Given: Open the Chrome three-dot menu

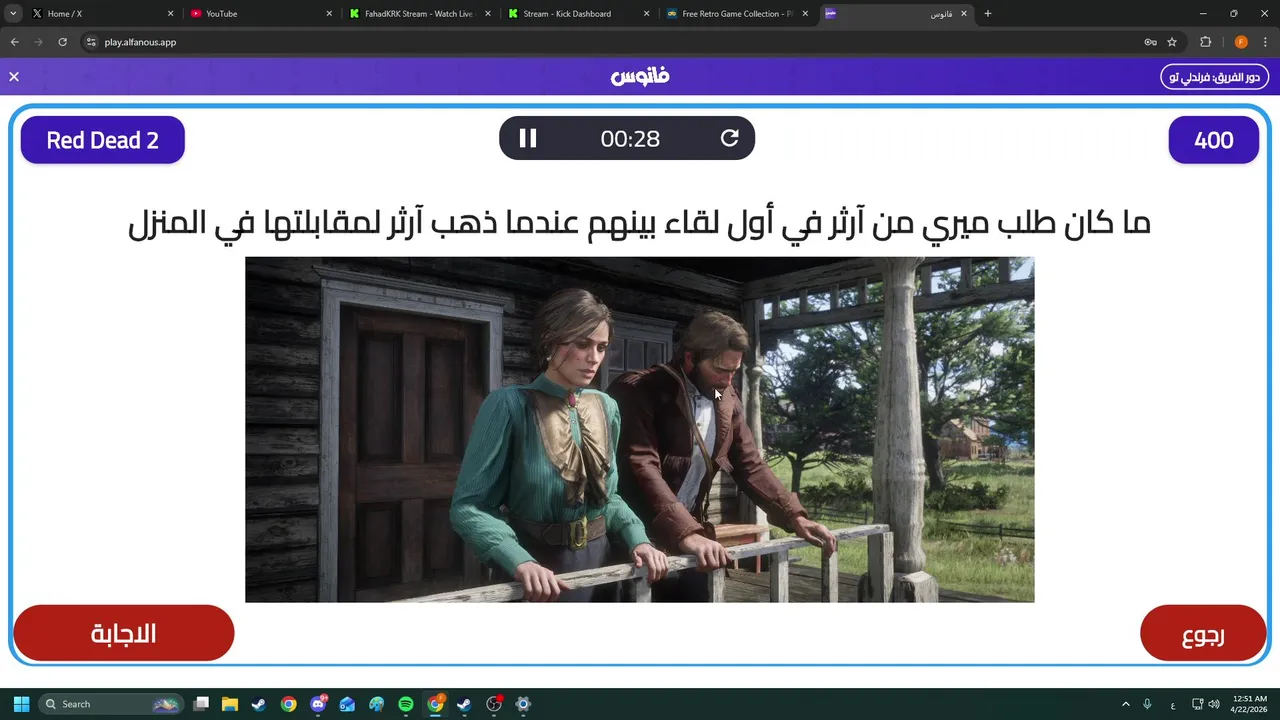Looking at the screenshot, I should click(x=1265, y=42).
